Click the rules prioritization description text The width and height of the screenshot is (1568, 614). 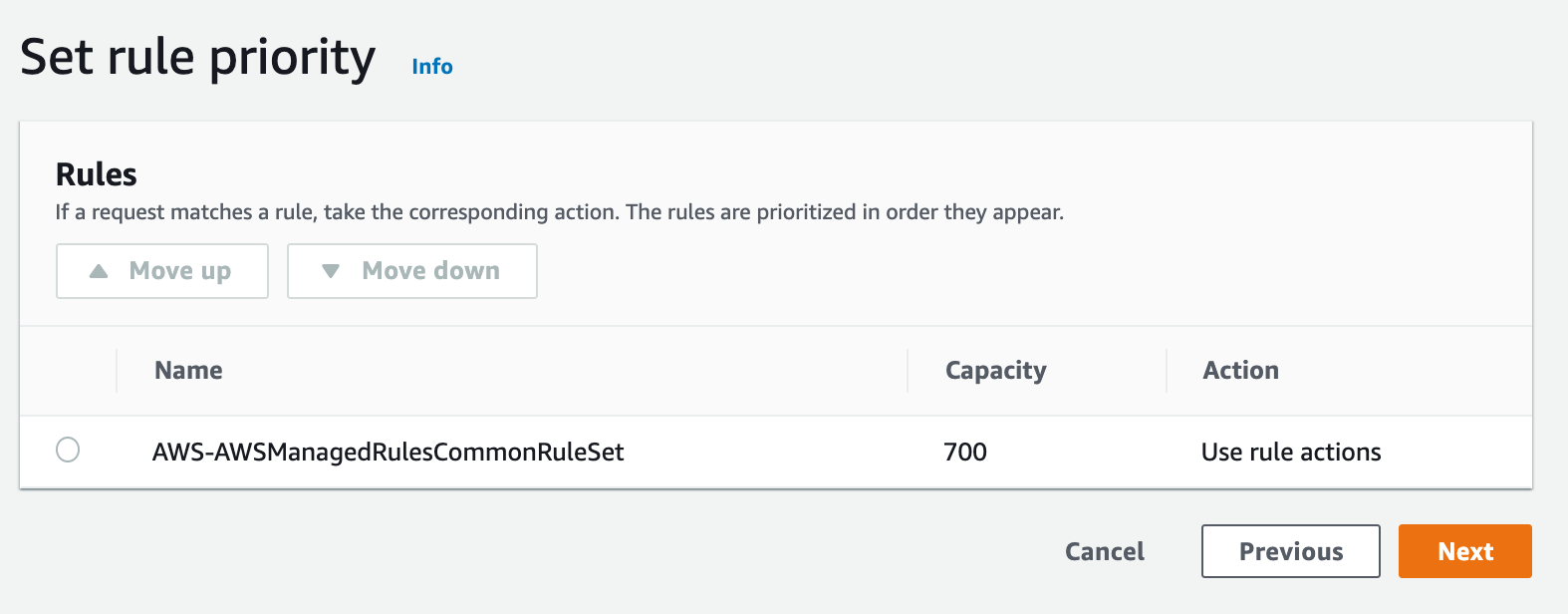pyautogui.click(x=559, y=212)
